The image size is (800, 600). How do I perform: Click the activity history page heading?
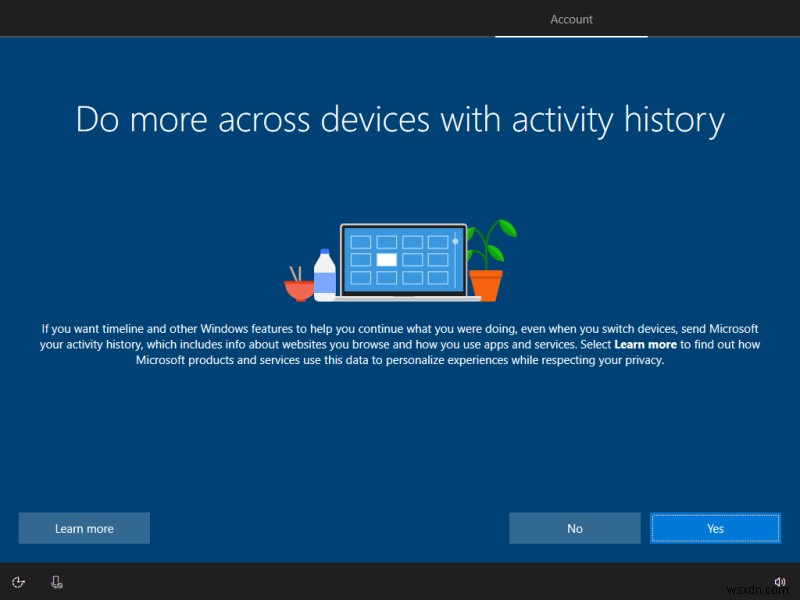click(400, 119)
